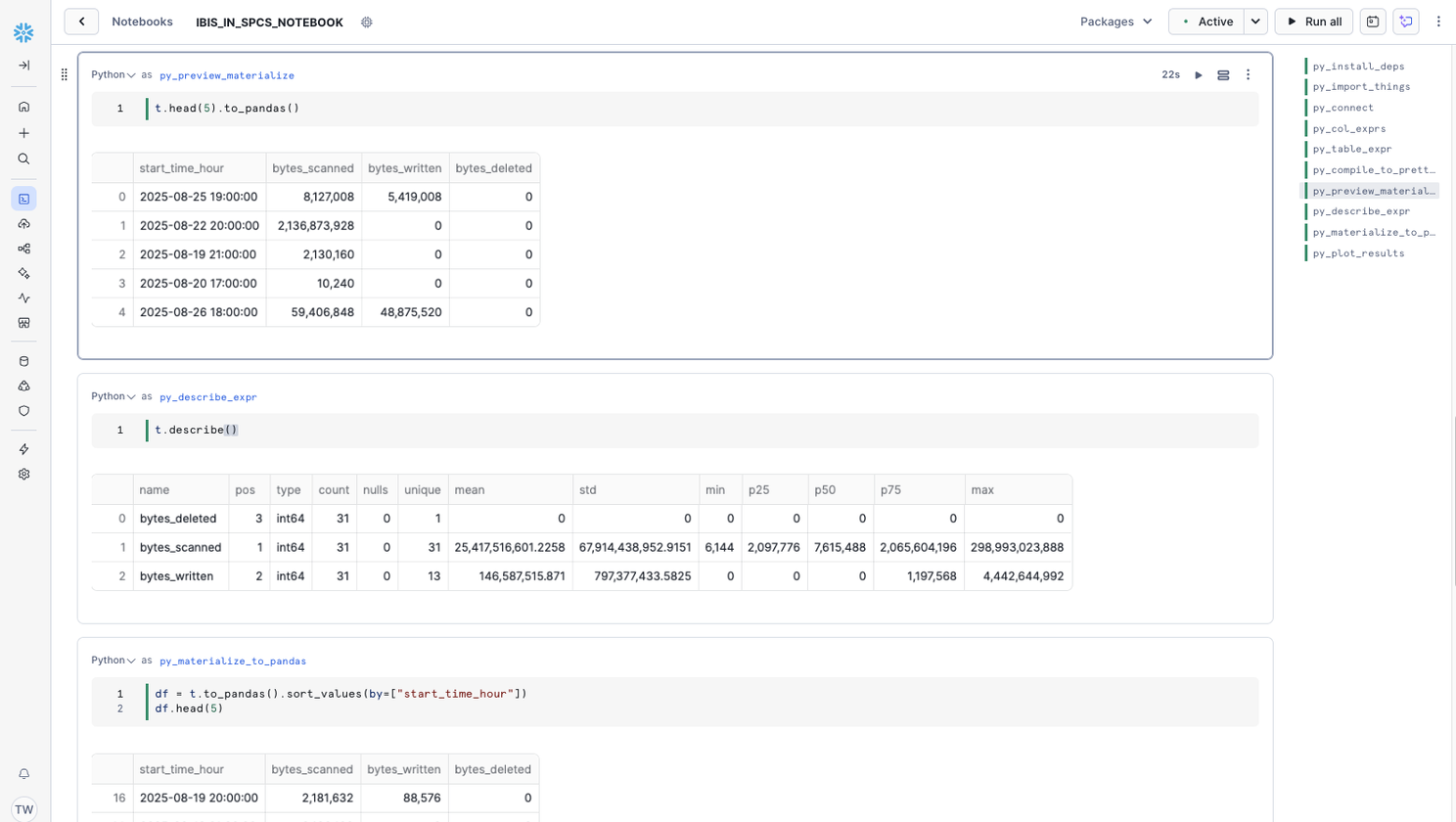This screenshot has width=1456, height=822.
Task: Click the Run all button
Action: coord(1313,22)
